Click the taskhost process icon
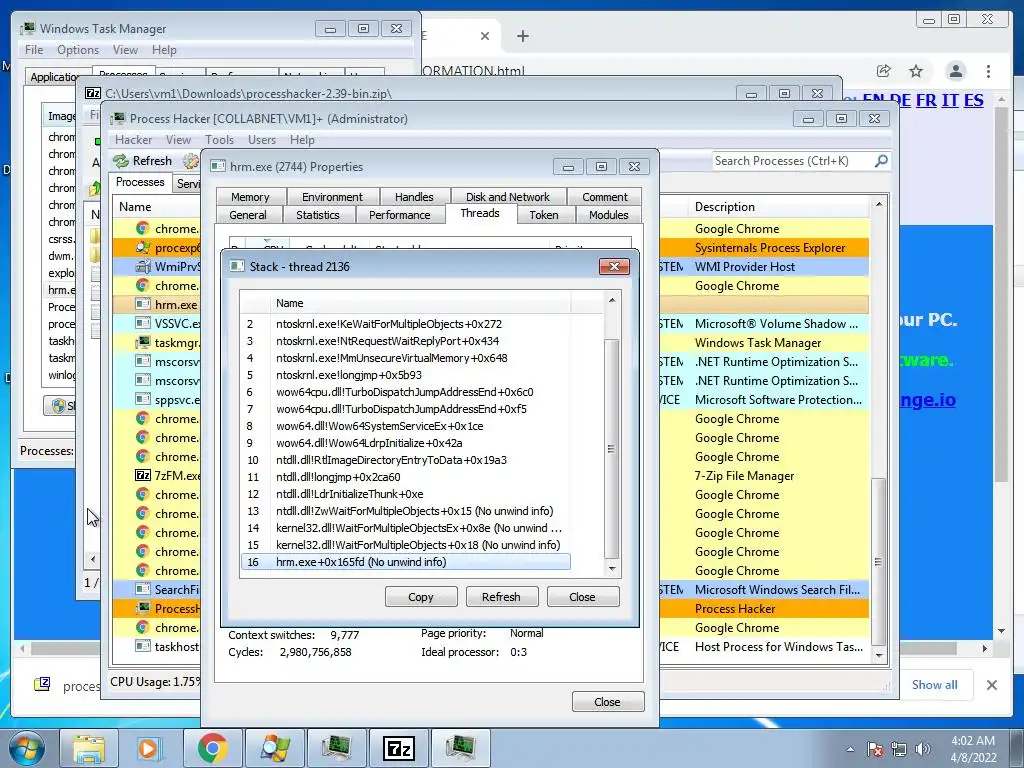The image size is (1024, 768). pyautogui.click(x=142, y=647)
